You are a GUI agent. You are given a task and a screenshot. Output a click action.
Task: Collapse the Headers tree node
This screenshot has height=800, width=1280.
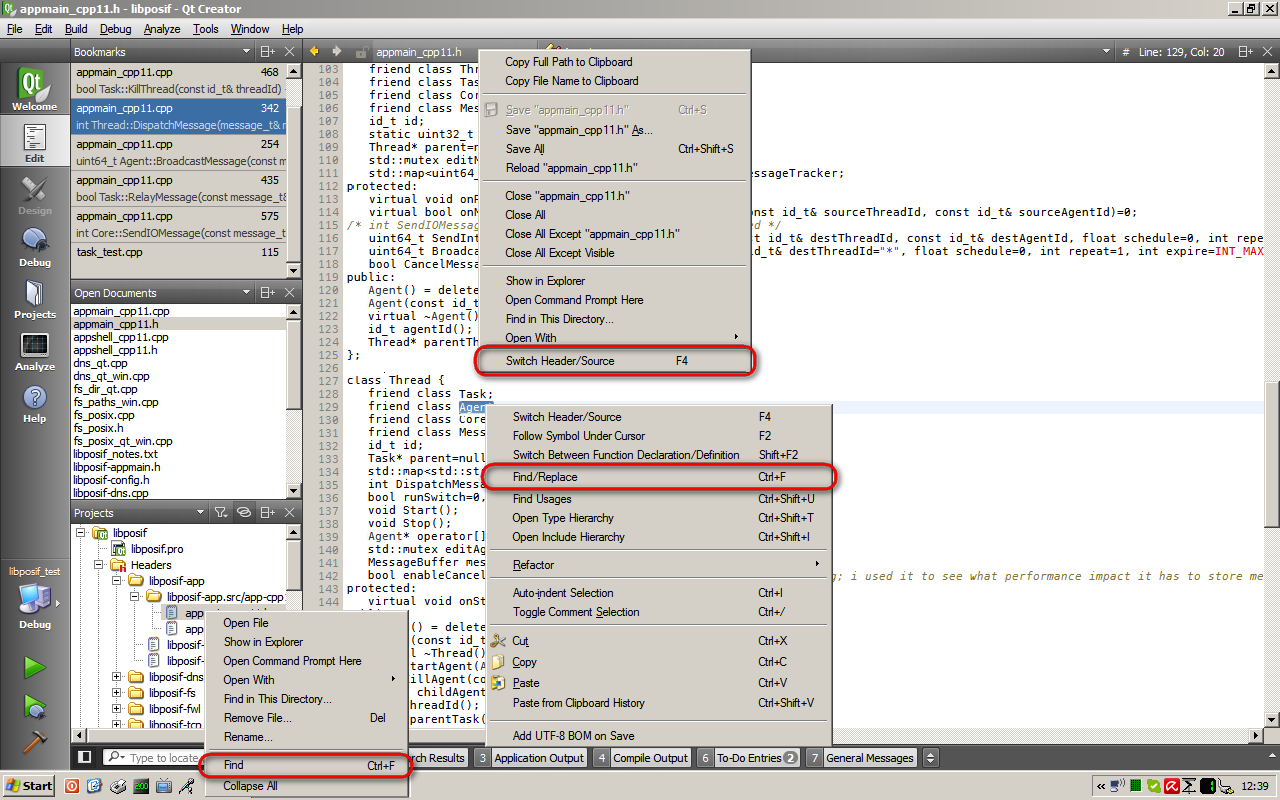point(99,565)
